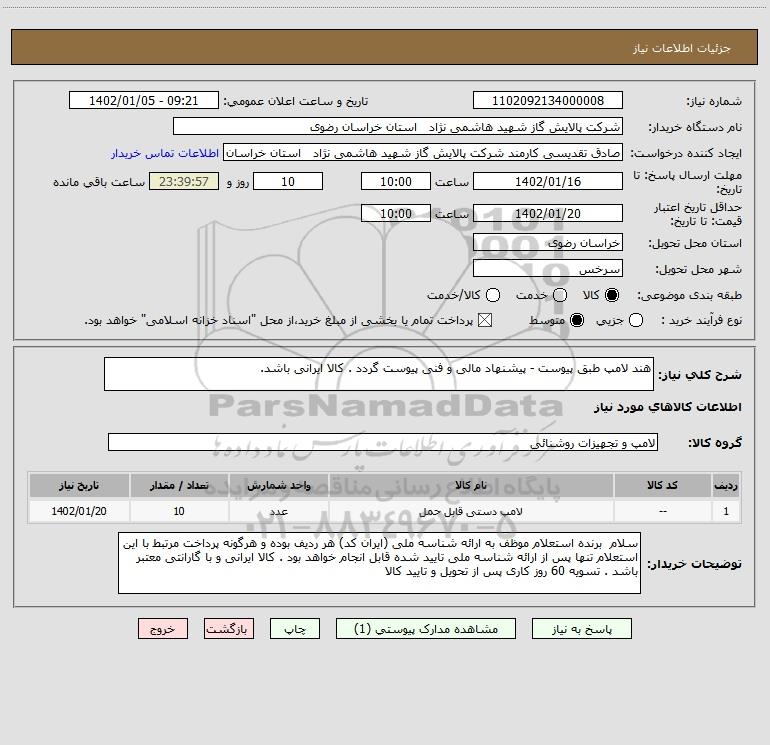Select the جزیی purchase type radio
This screenshot has height=745, width=770.
pos(638,320)
